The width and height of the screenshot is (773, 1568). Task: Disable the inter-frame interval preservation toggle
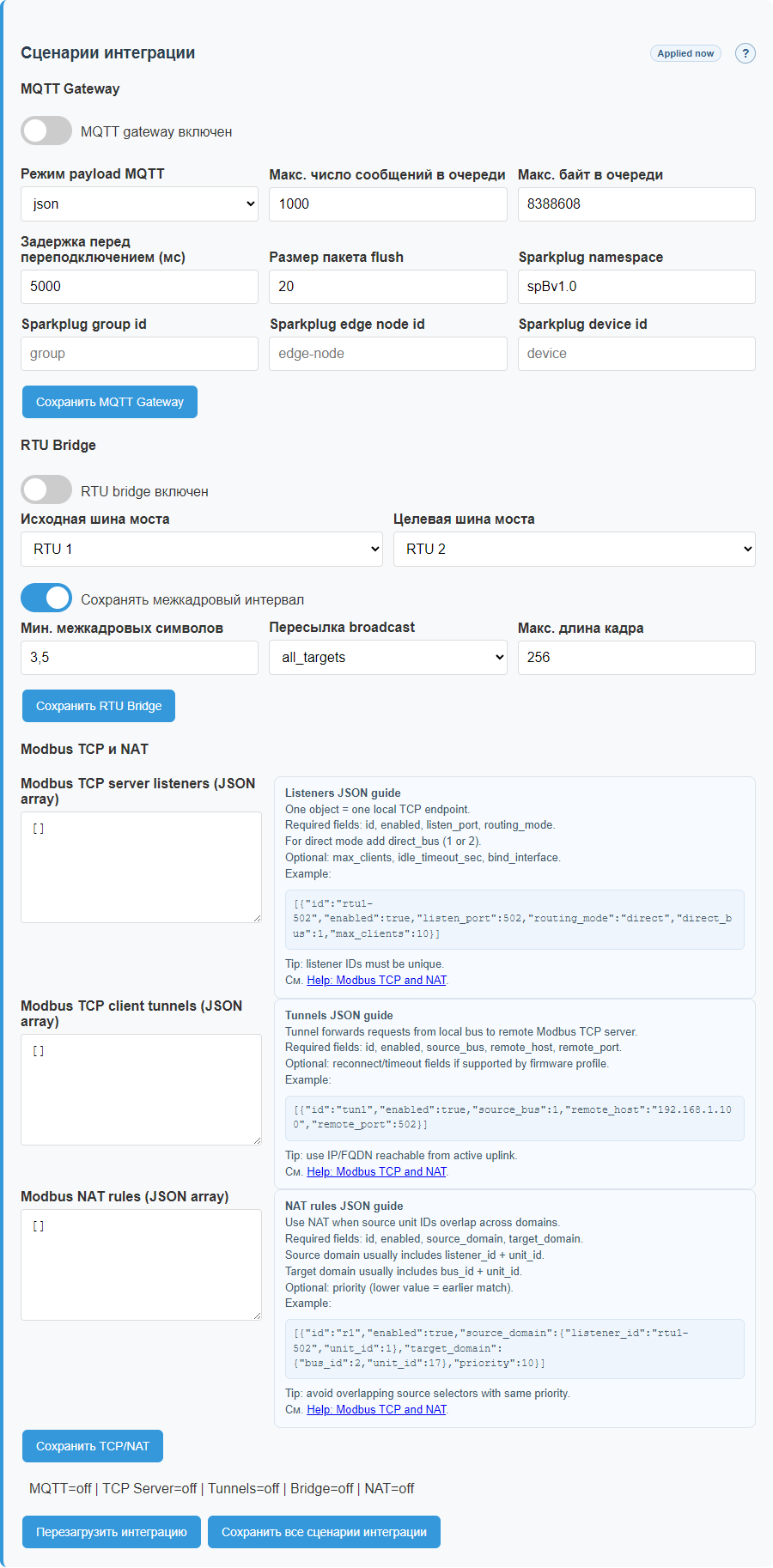[x=46, y=599]
